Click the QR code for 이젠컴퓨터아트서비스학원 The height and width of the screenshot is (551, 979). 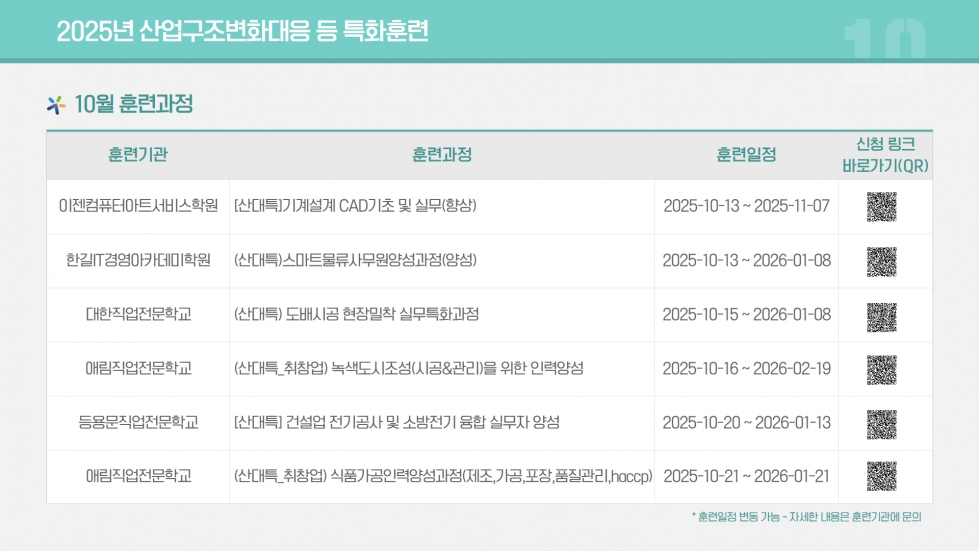click(881, 207)
